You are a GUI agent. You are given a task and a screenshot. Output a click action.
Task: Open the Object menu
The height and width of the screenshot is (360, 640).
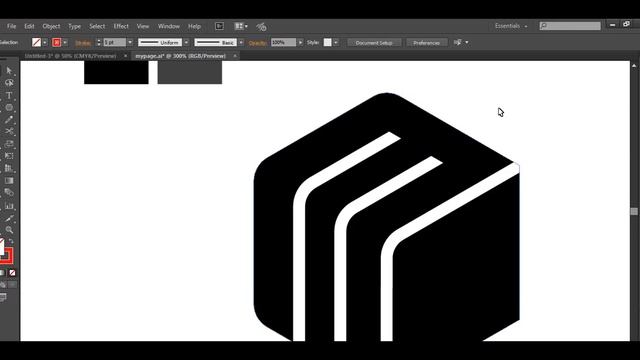51,26
